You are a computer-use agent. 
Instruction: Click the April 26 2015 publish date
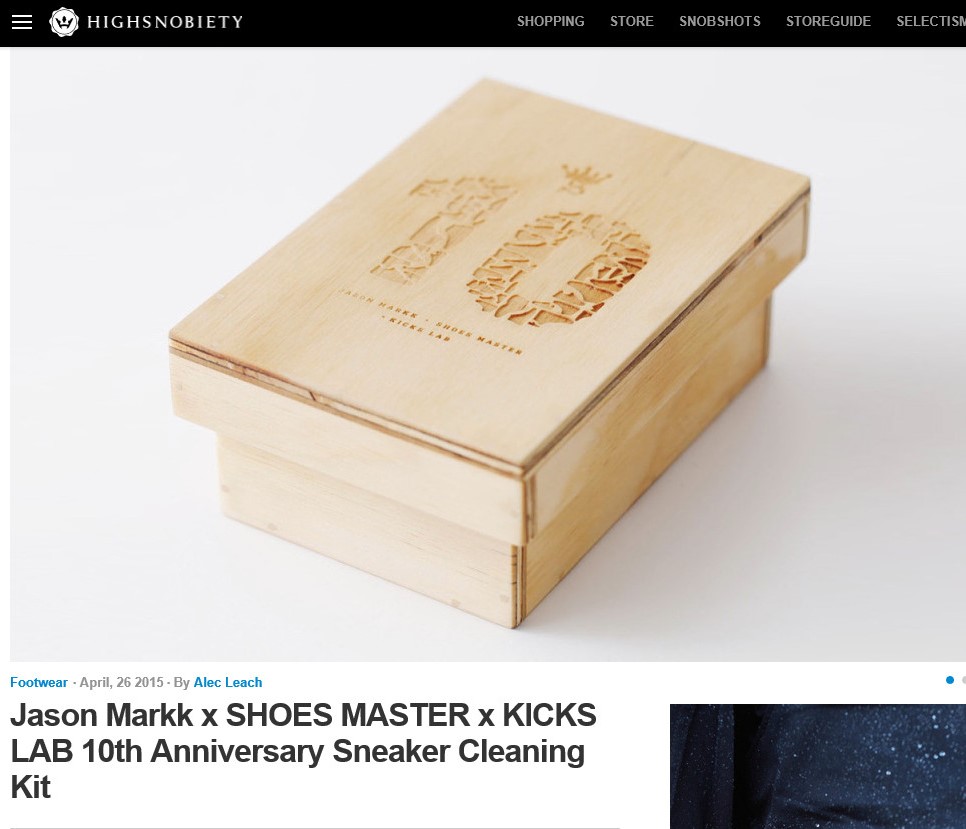pos(121,682)
